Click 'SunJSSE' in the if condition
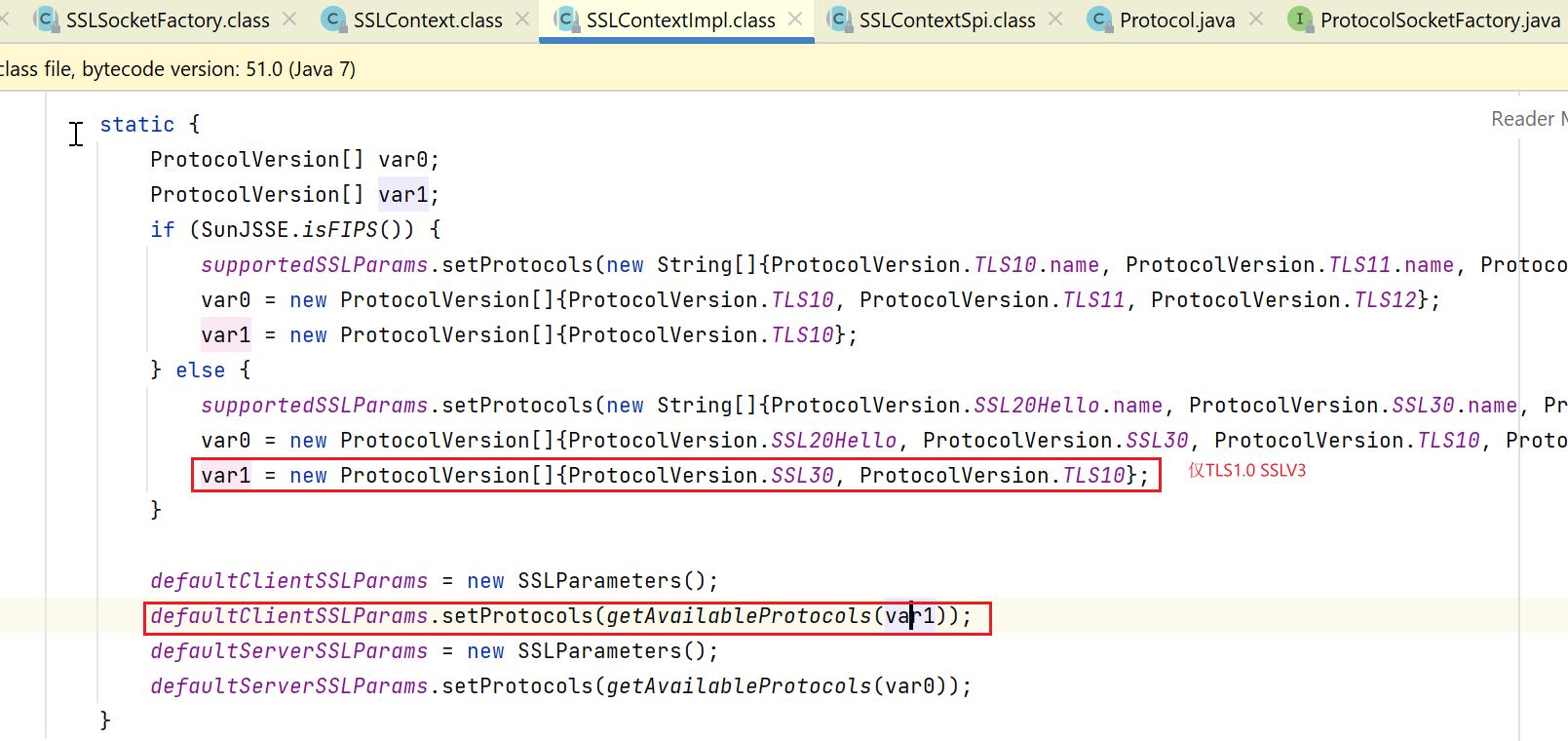This screenshot has height=741, width=1568. coord(245,230)
